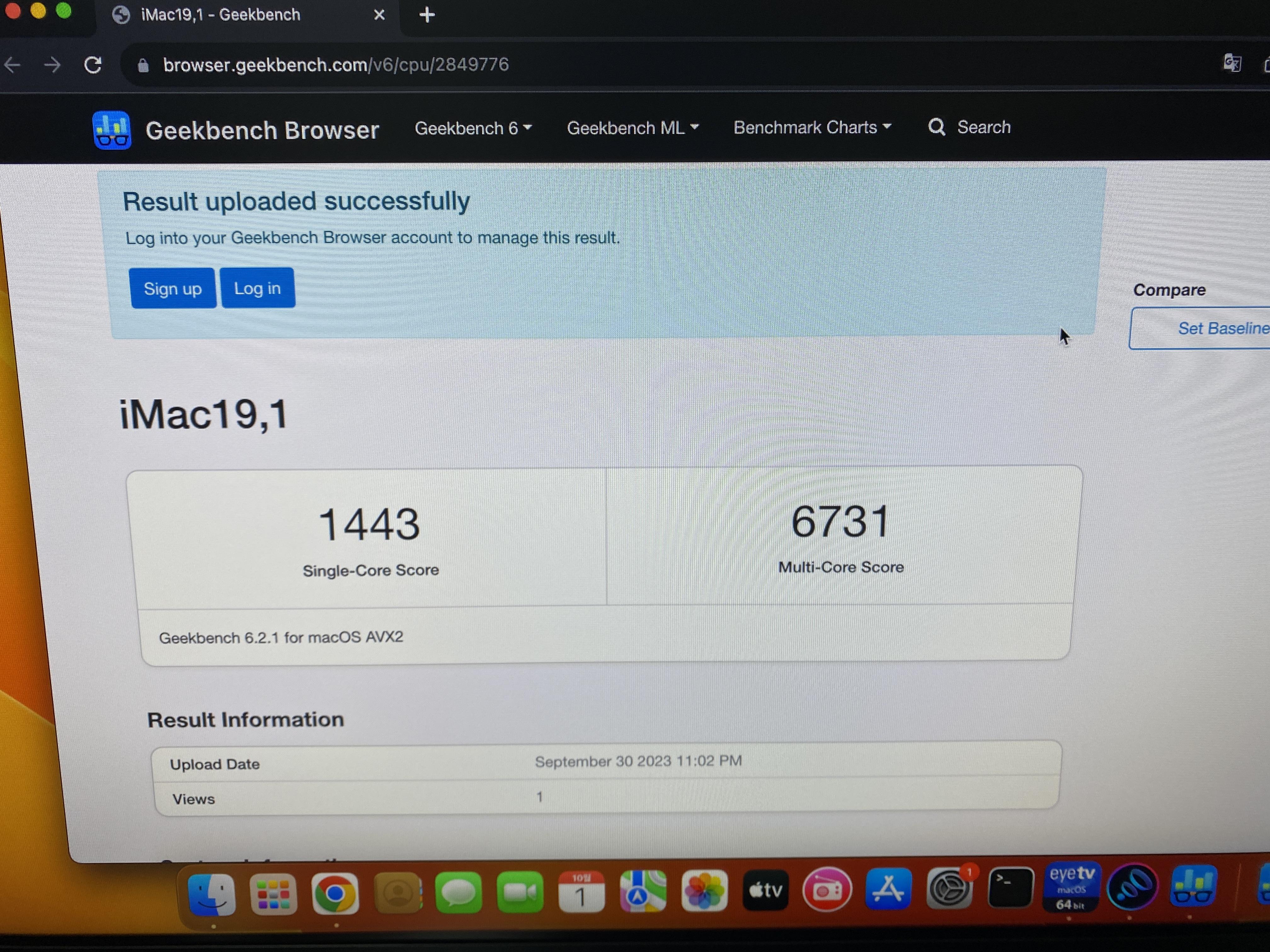Open Photos app in the Dock
This screenshot has height=952, width=1270.
[x=705, y=890]
